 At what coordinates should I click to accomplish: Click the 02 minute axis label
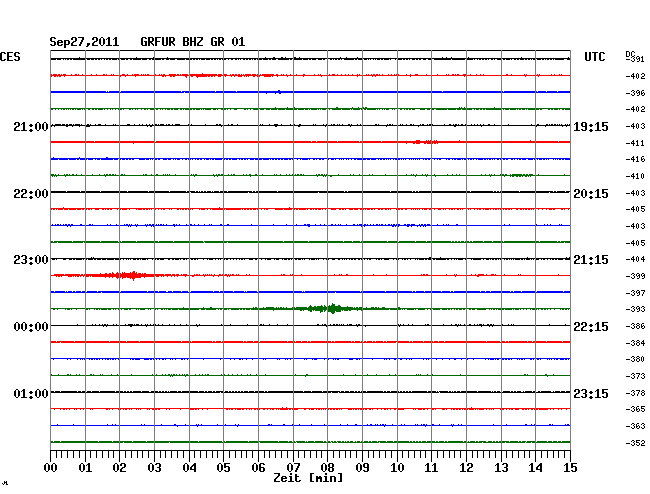point(119,467)
